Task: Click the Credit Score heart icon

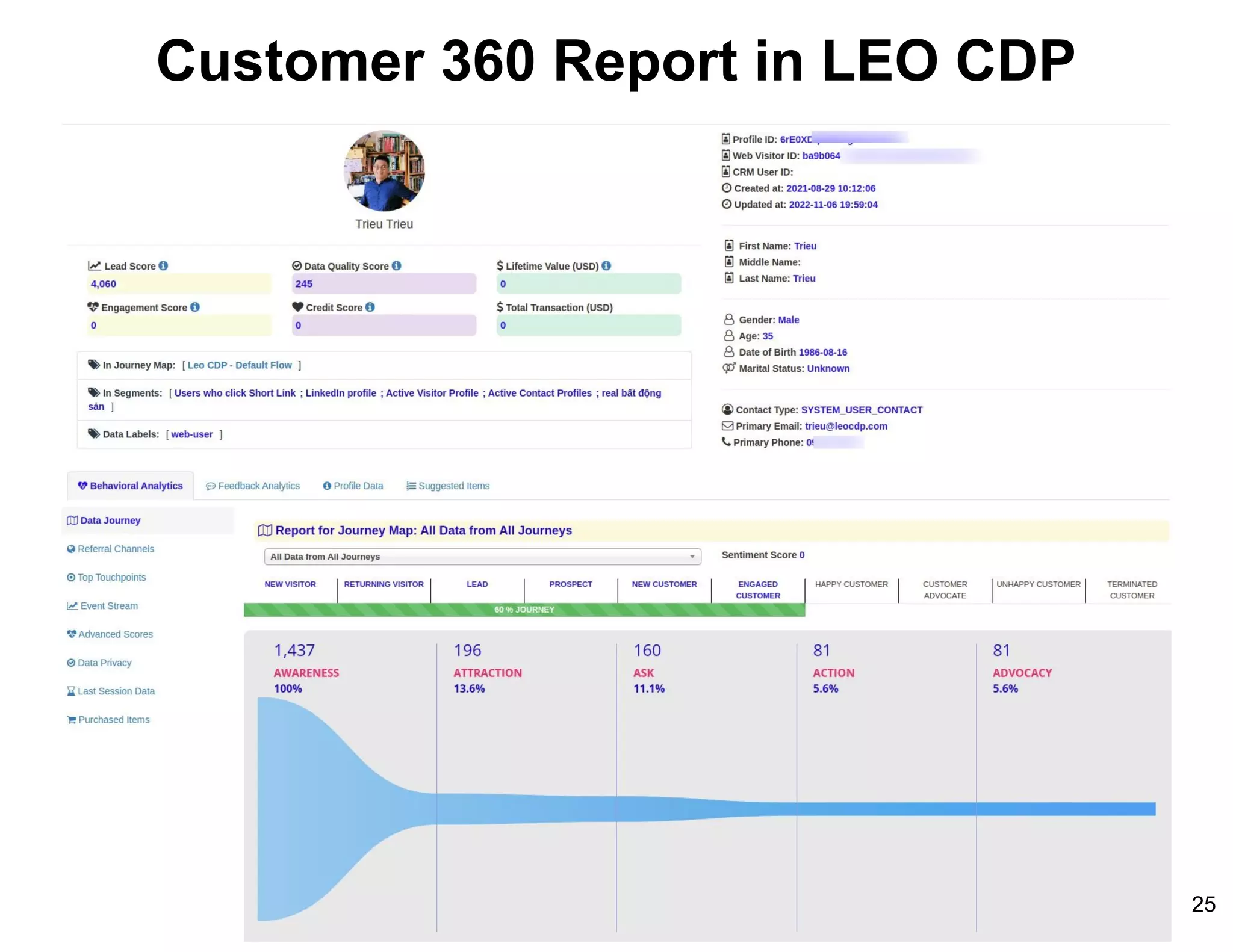Action: click(x=297, y=307)
